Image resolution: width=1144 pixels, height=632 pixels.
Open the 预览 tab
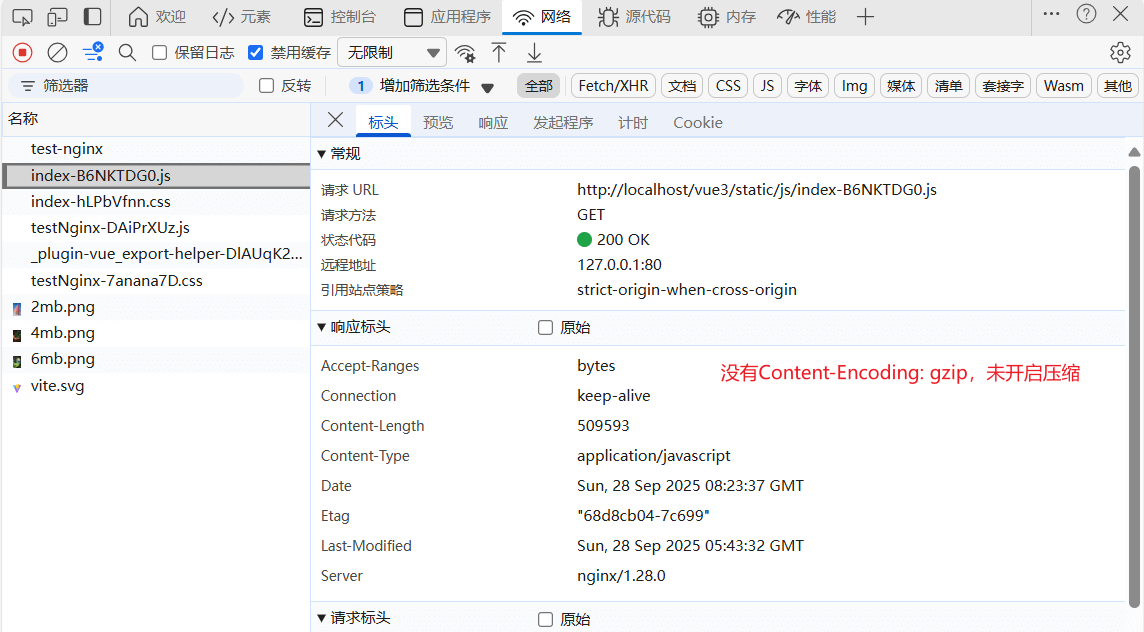click(x=438, y=122)
